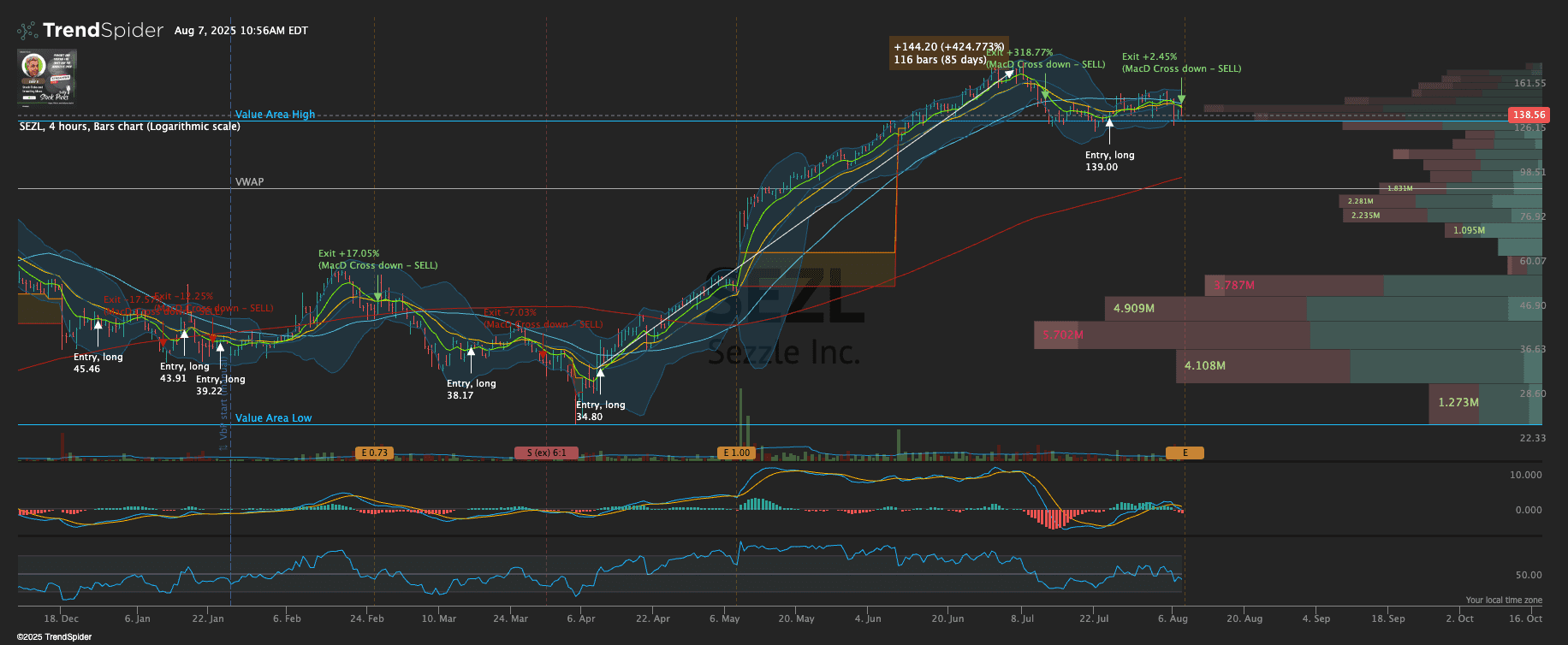This screenshot has width=1568, height=645.
Task: Click the 16. Oct date axis label
Action: 1526,618
